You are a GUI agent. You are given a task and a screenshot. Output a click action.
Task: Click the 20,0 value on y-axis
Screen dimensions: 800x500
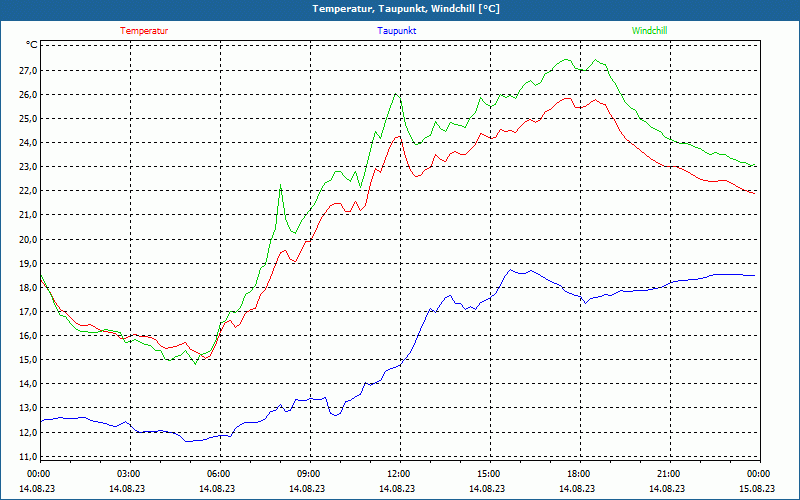point(28,239)
